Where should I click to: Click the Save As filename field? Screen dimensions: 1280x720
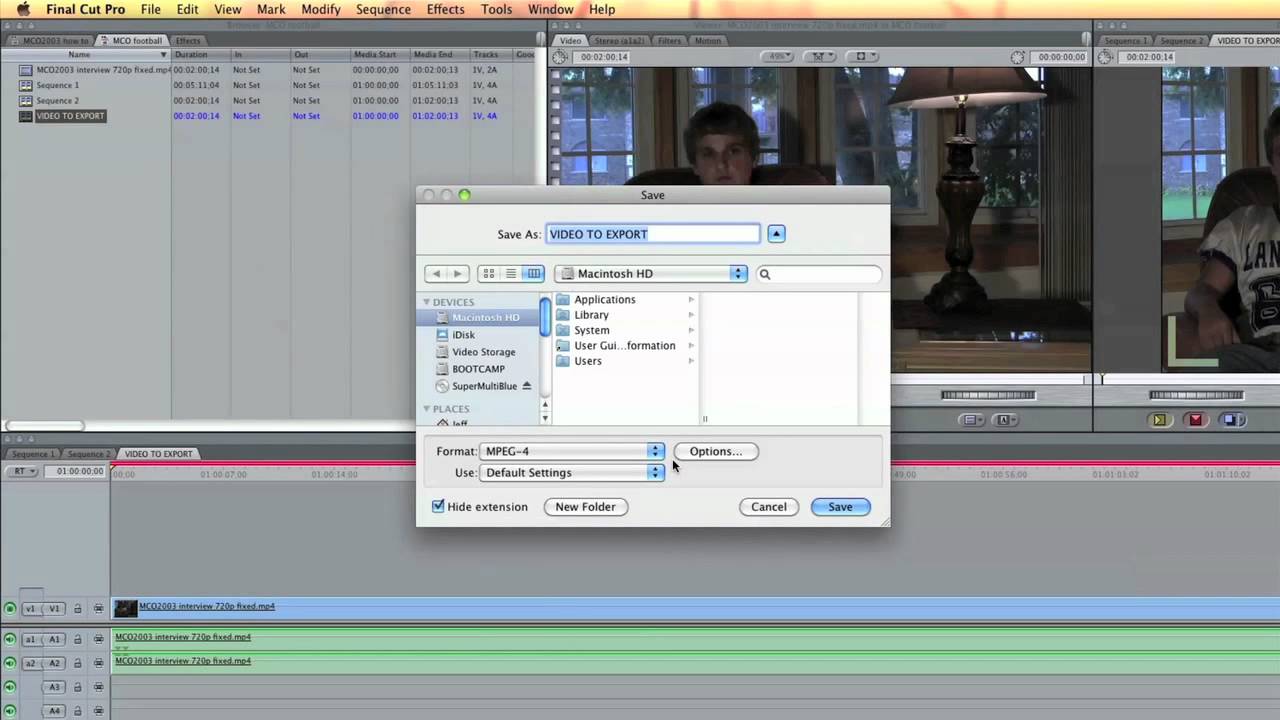tap(653, 234)
